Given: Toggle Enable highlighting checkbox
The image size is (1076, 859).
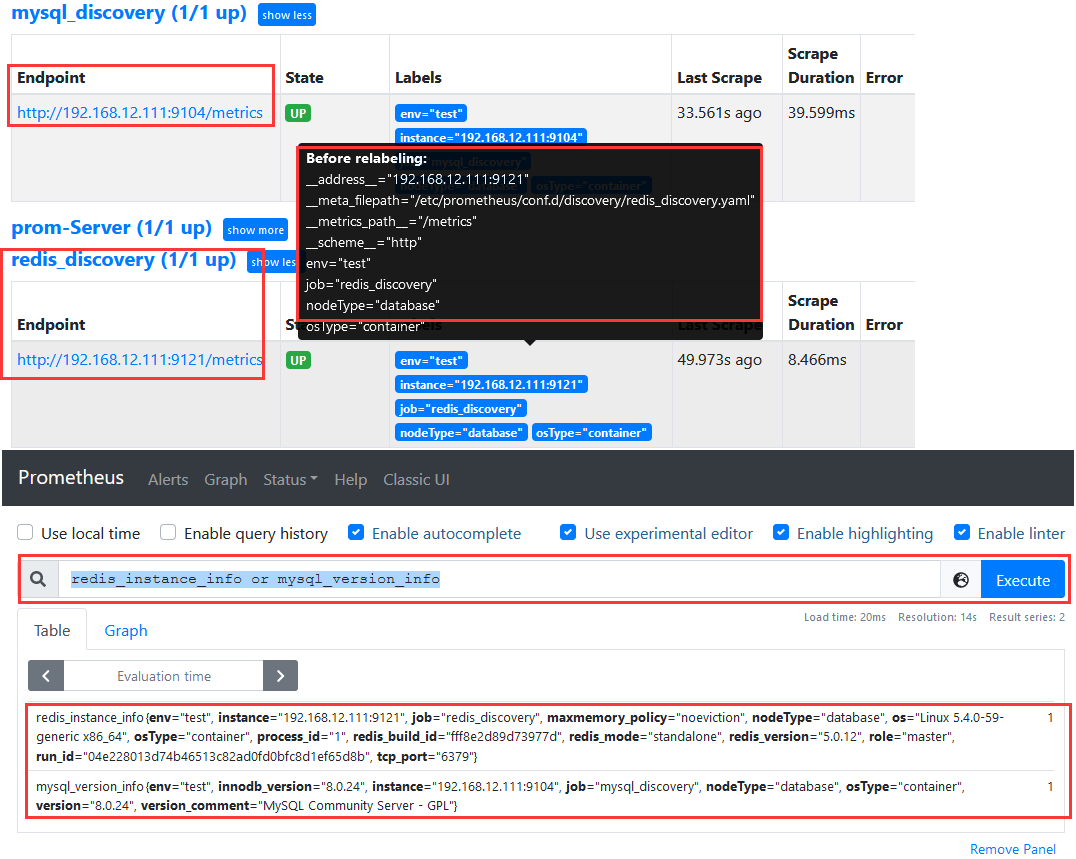Looking at the screenshot, I should coord(781,532).
